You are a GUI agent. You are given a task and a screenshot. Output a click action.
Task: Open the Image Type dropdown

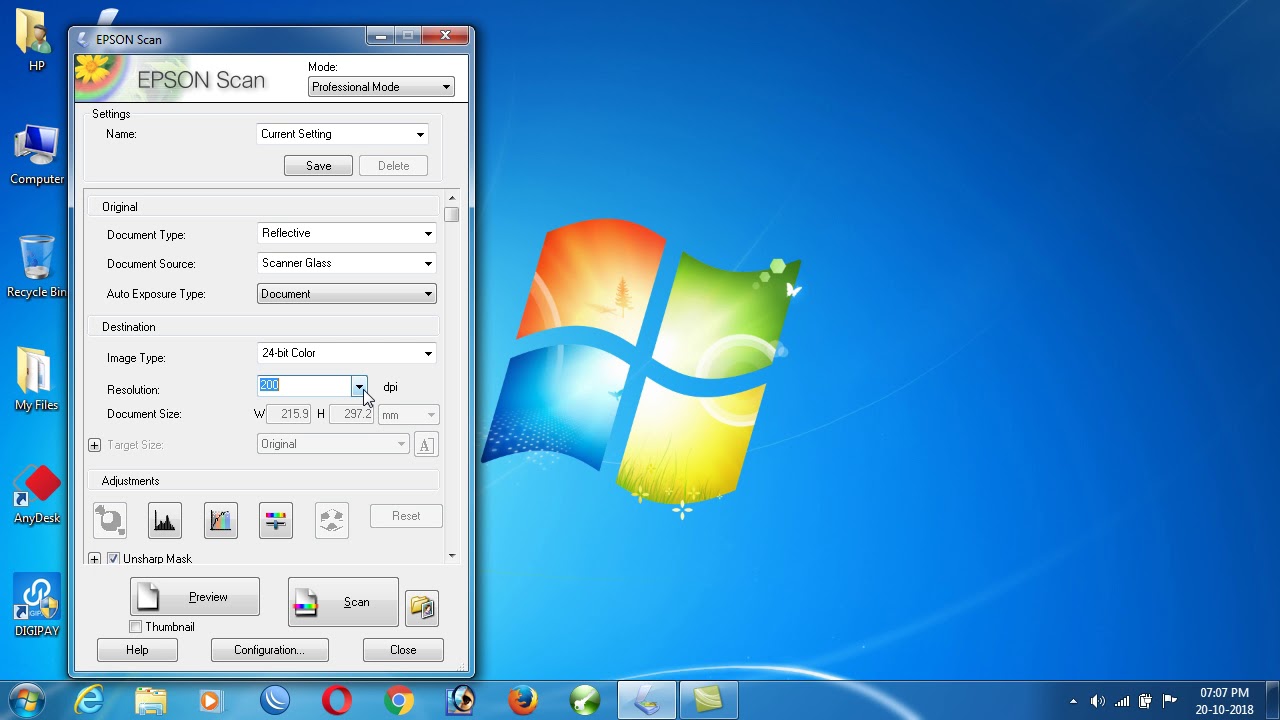[346, 354]
